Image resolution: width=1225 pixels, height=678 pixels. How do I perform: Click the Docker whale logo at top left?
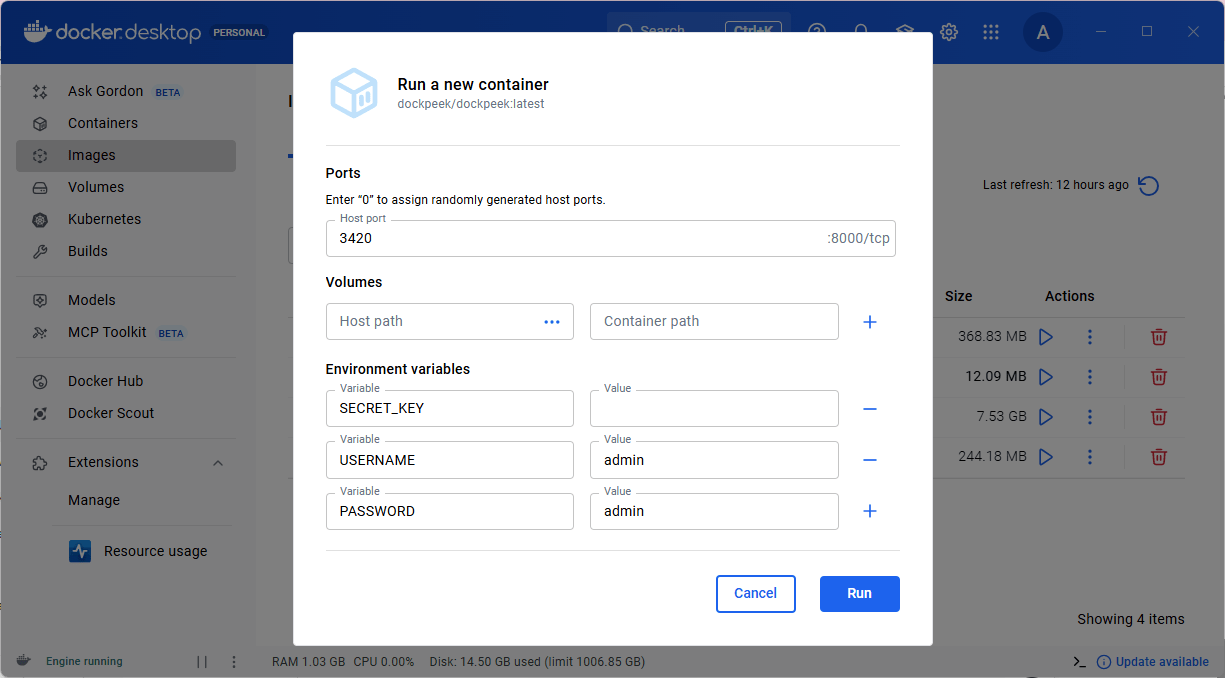coord(35,31)
